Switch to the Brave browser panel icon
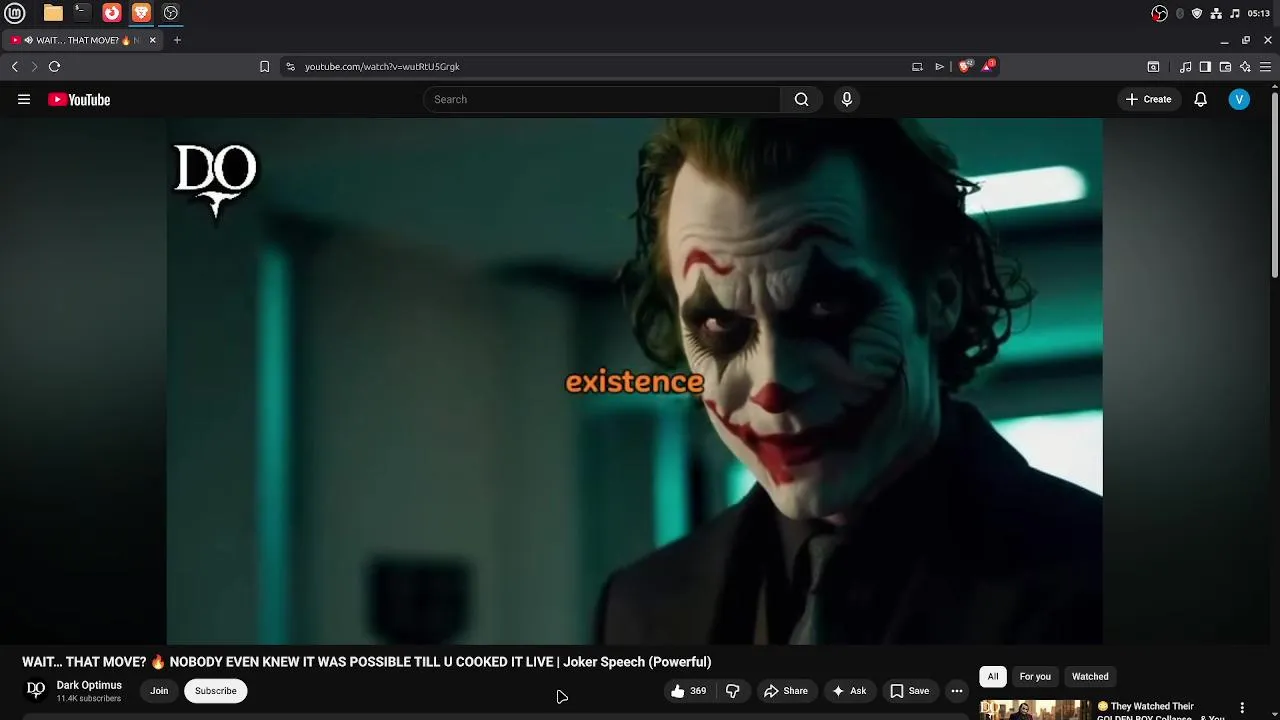This screenshot has height=720, width=1280. point(141,13)
